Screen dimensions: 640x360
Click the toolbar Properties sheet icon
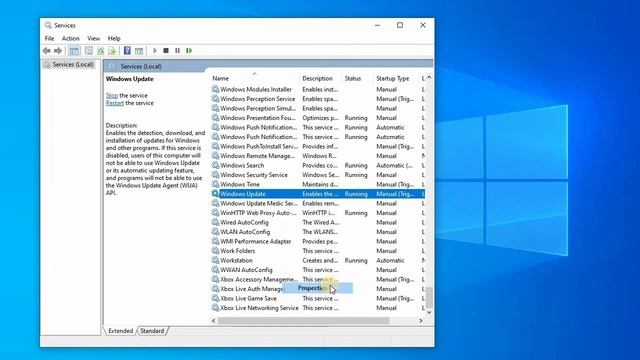tap(89, 51)
